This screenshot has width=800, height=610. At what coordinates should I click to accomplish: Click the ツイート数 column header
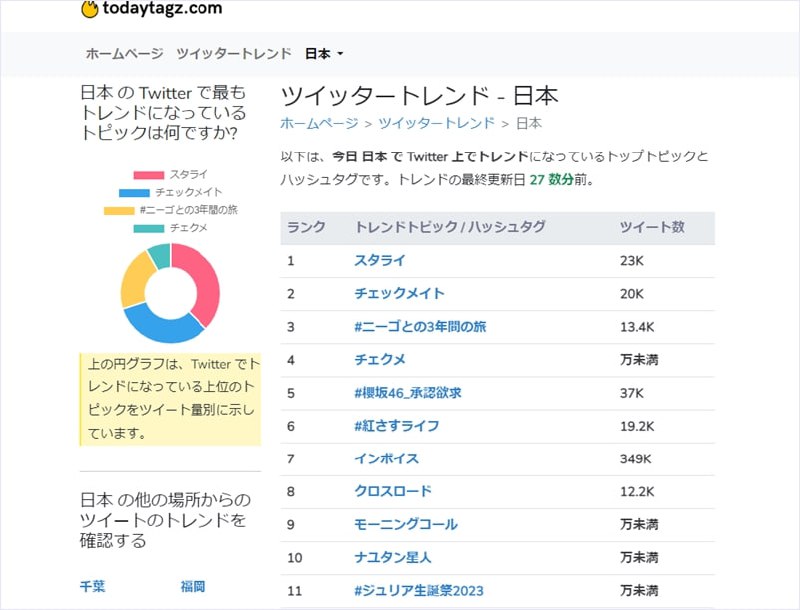[653, 227]
